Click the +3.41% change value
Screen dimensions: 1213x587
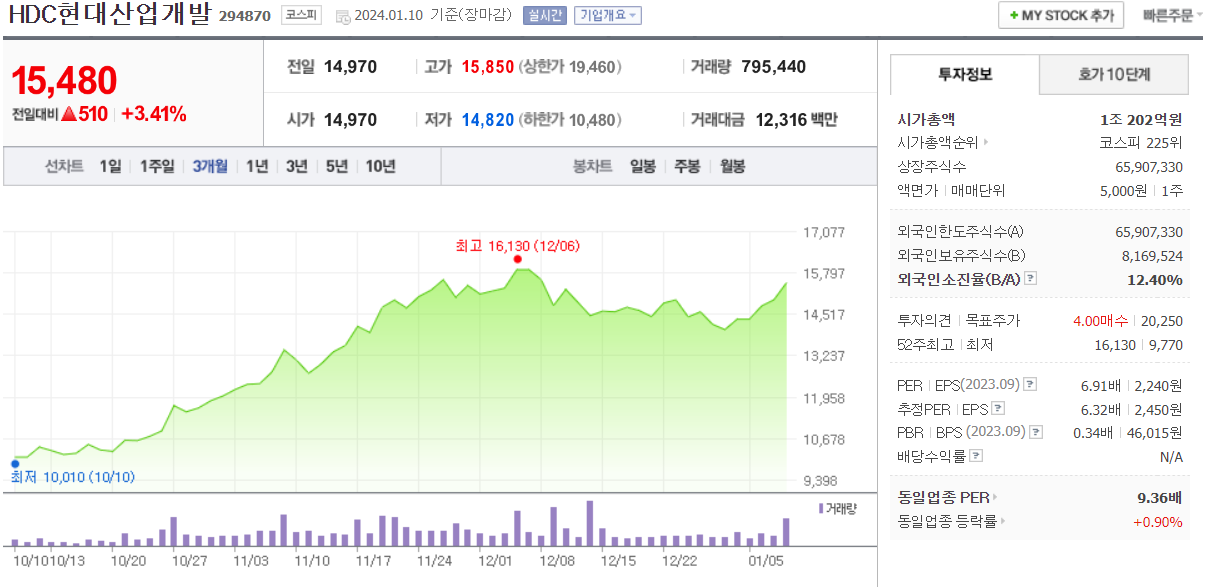153,114
